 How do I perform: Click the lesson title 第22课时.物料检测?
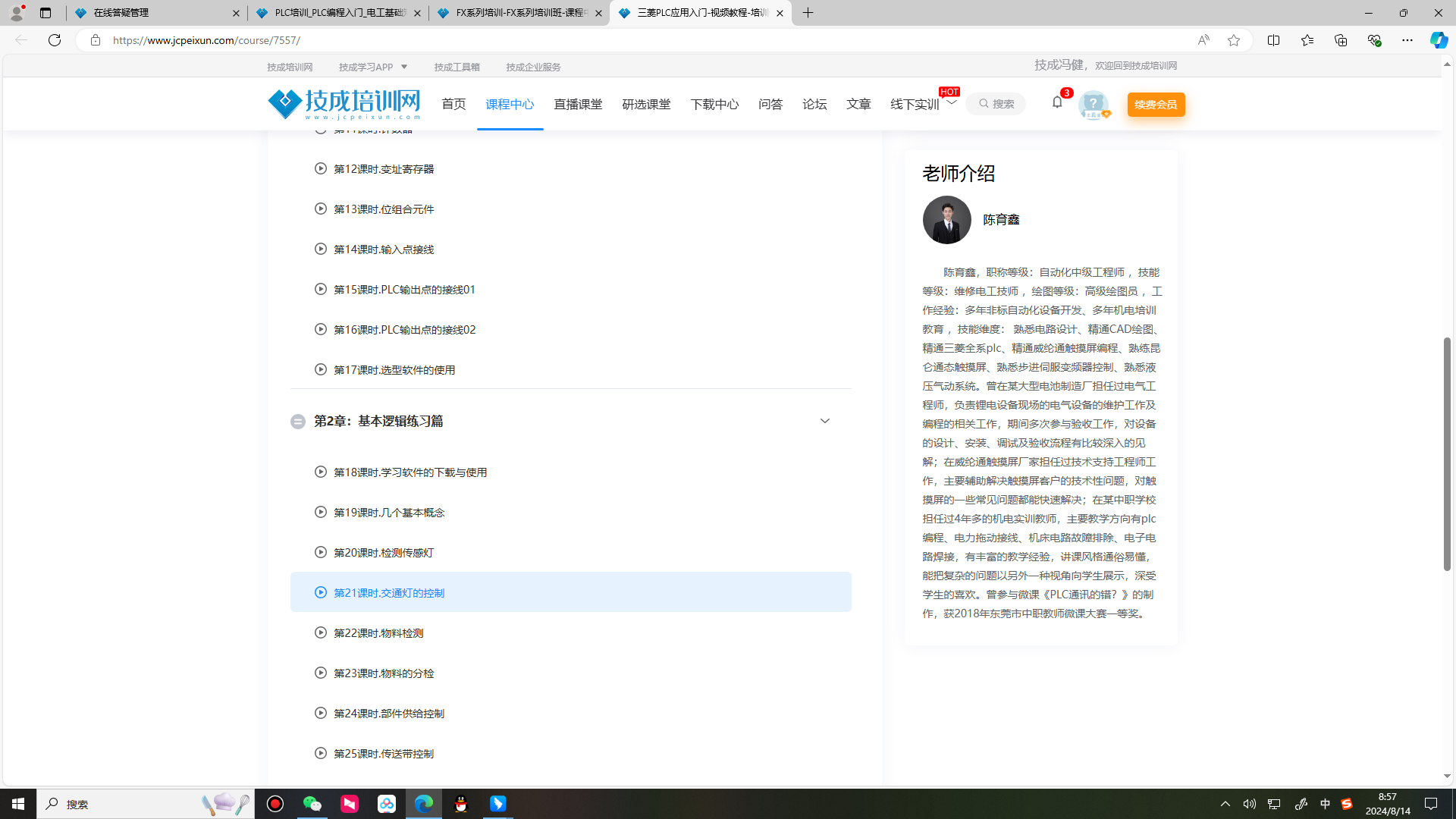(378, 633)
